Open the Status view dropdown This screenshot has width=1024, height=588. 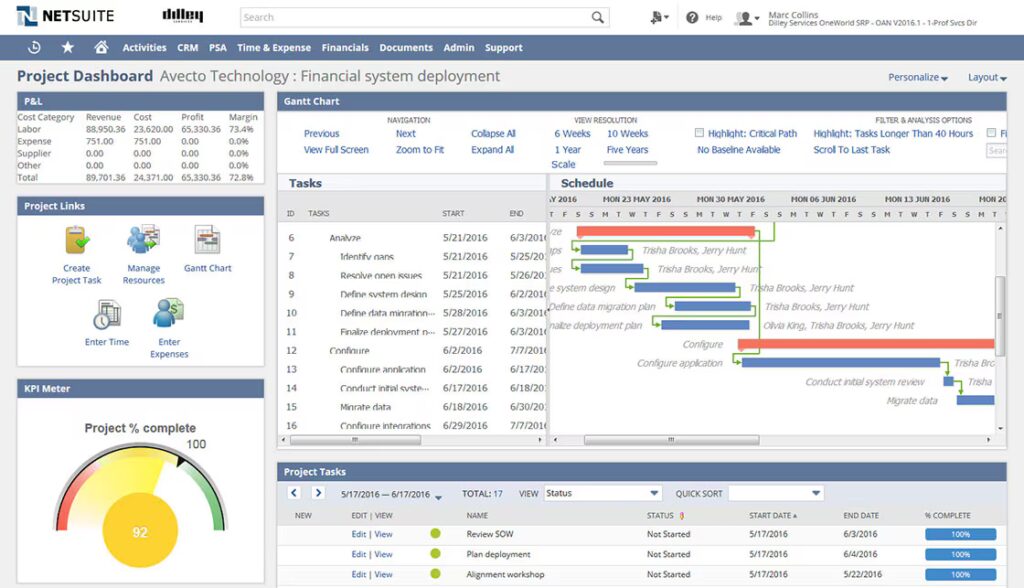point(603,493)
